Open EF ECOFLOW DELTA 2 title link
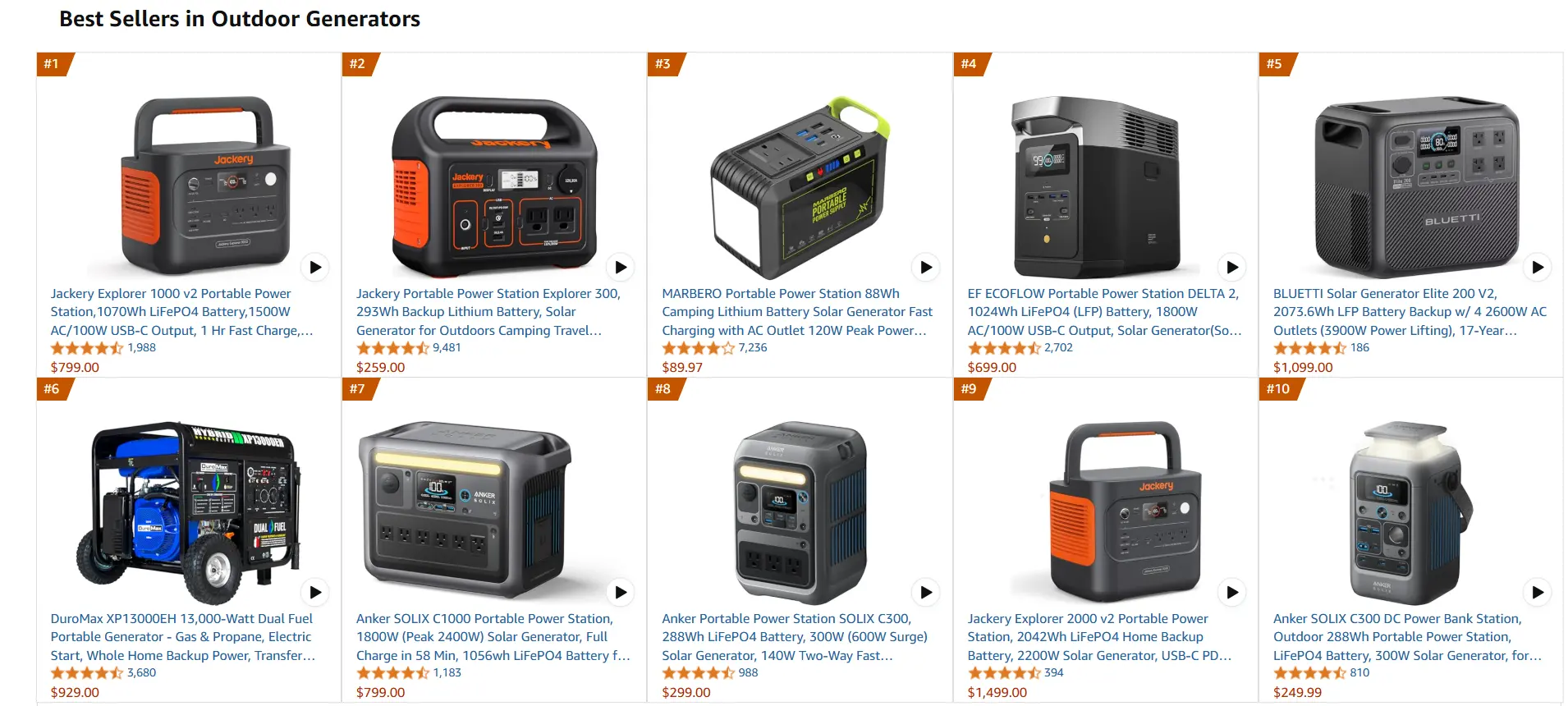Screen dimensions: 1568x706 click(1104, 312)
